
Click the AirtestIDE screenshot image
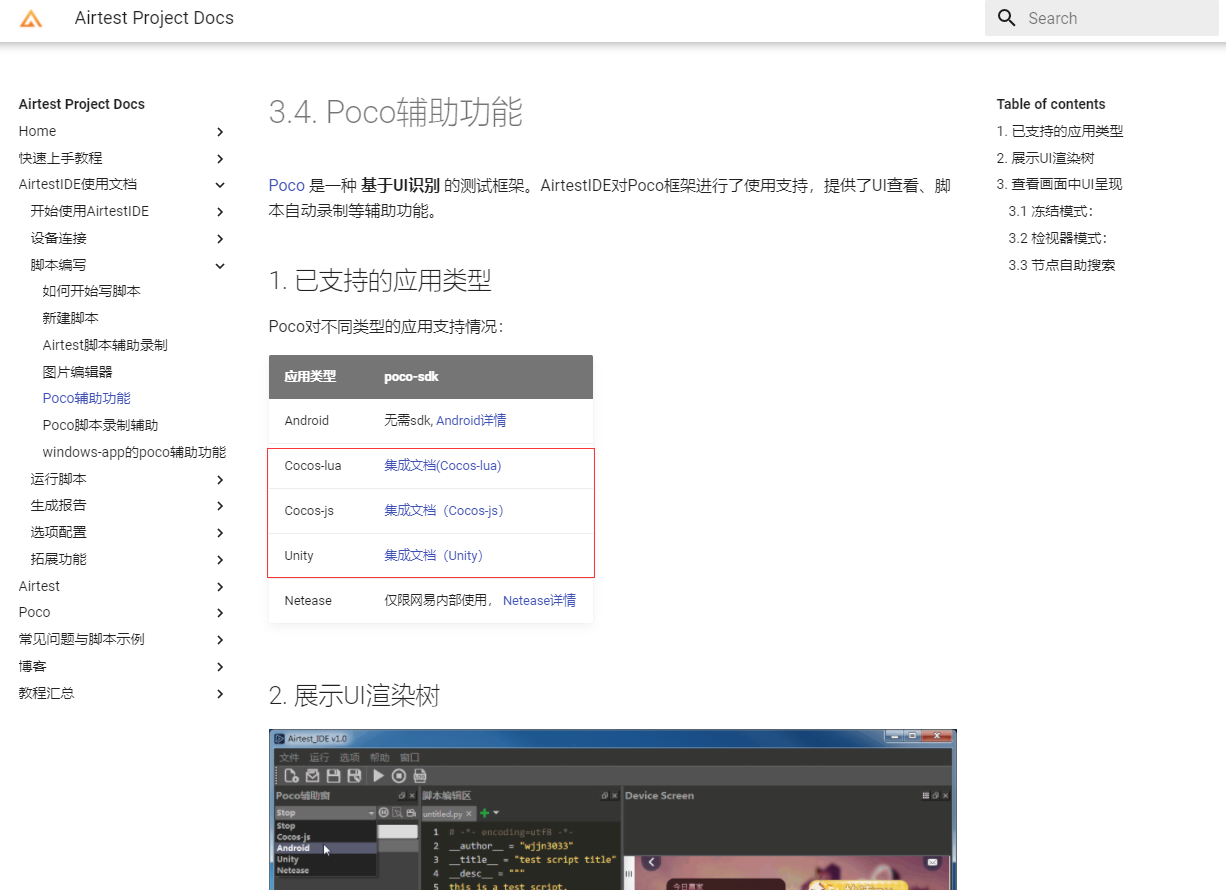(x=613, y=809)
